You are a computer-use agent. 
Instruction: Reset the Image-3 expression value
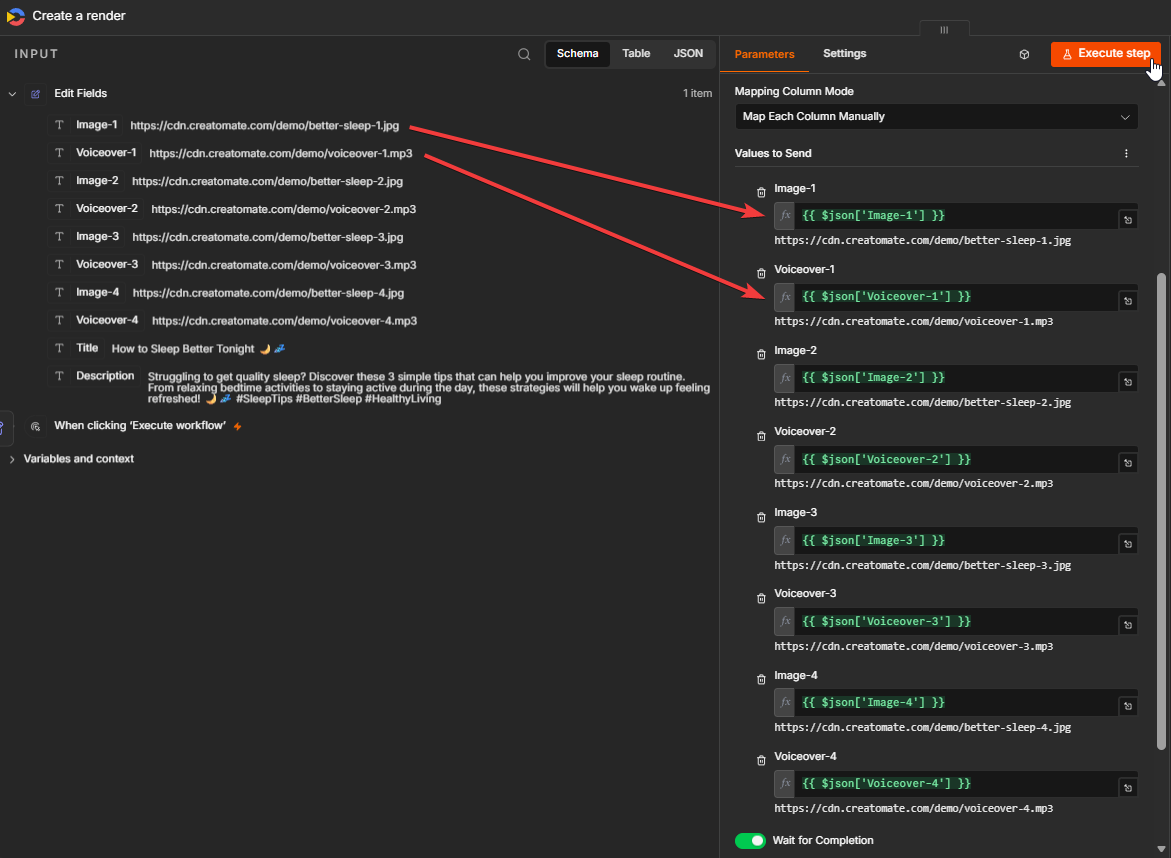point(1128,544)
